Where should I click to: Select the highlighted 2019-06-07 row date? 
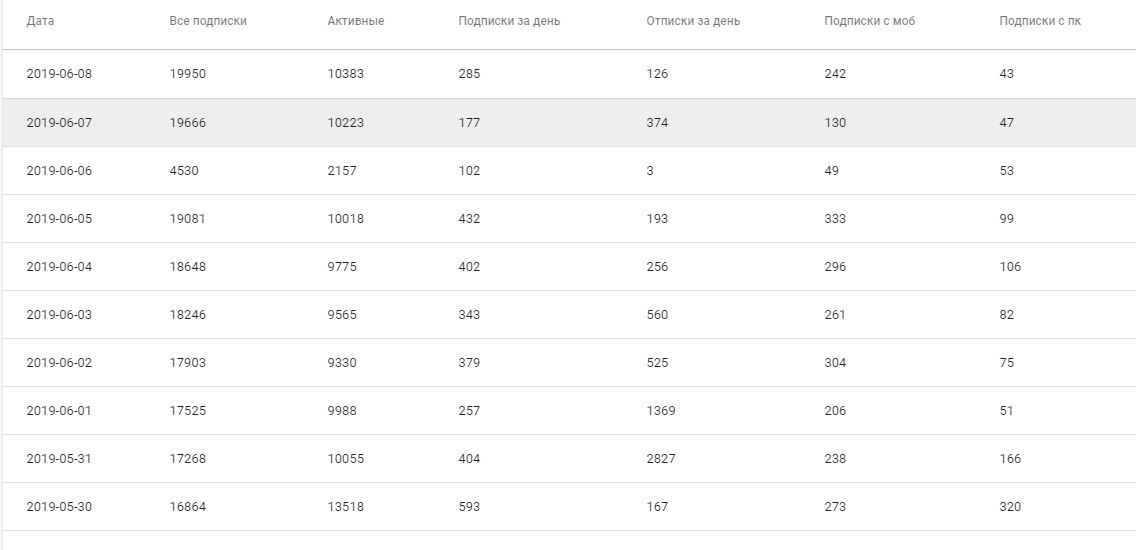pos(59,123)
